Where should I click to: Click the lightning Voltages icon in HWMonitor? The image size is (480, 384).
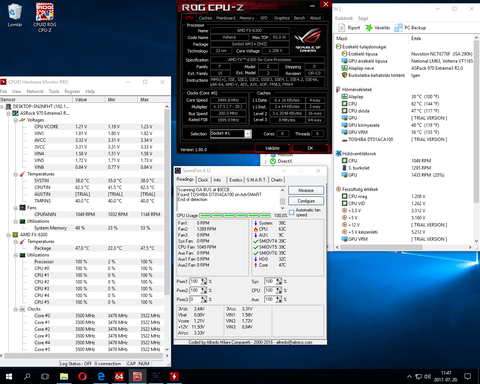click(22, 120)
